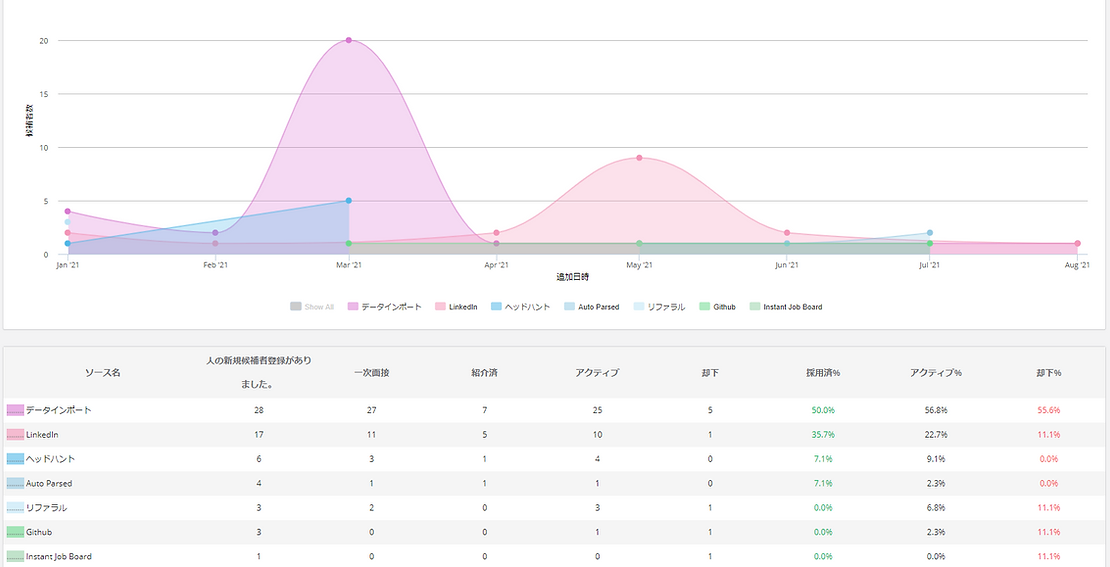
Task: Toggle Instant Job Board legend item
Action: [x=786, y=307]
